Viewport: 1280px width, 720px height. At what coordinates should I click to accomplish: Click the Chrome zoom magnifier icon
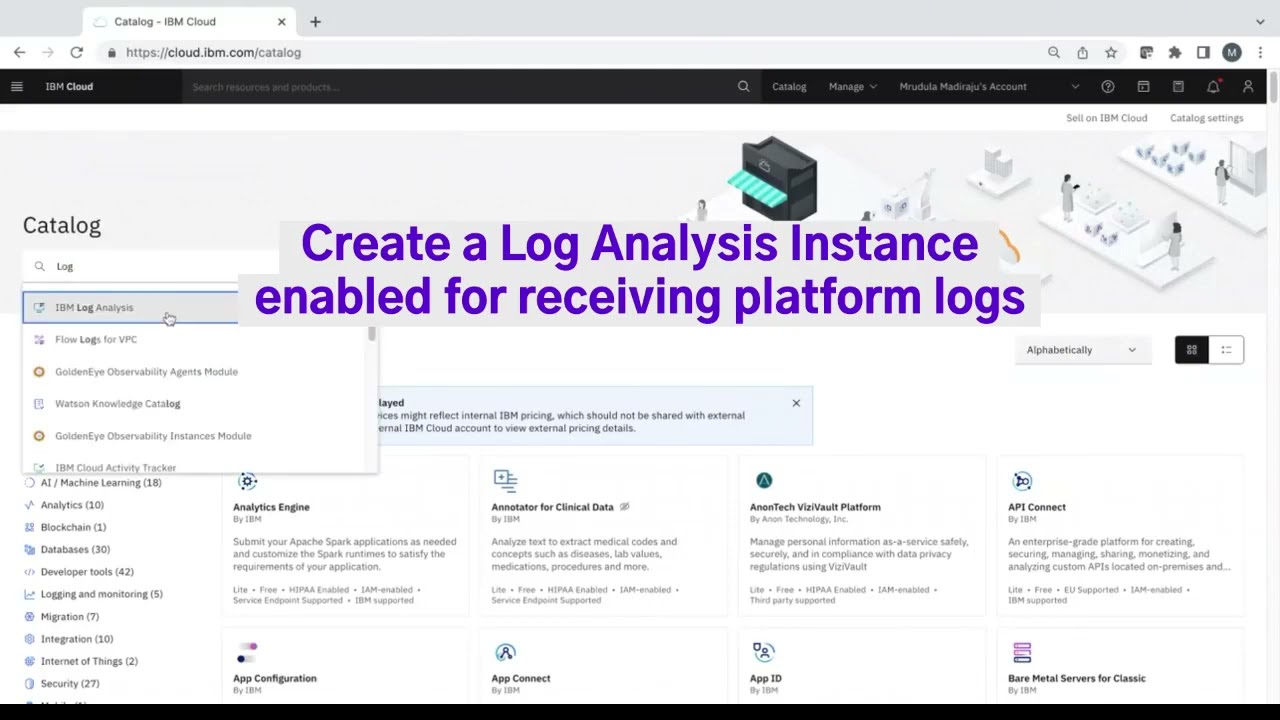coord(1054,52)
